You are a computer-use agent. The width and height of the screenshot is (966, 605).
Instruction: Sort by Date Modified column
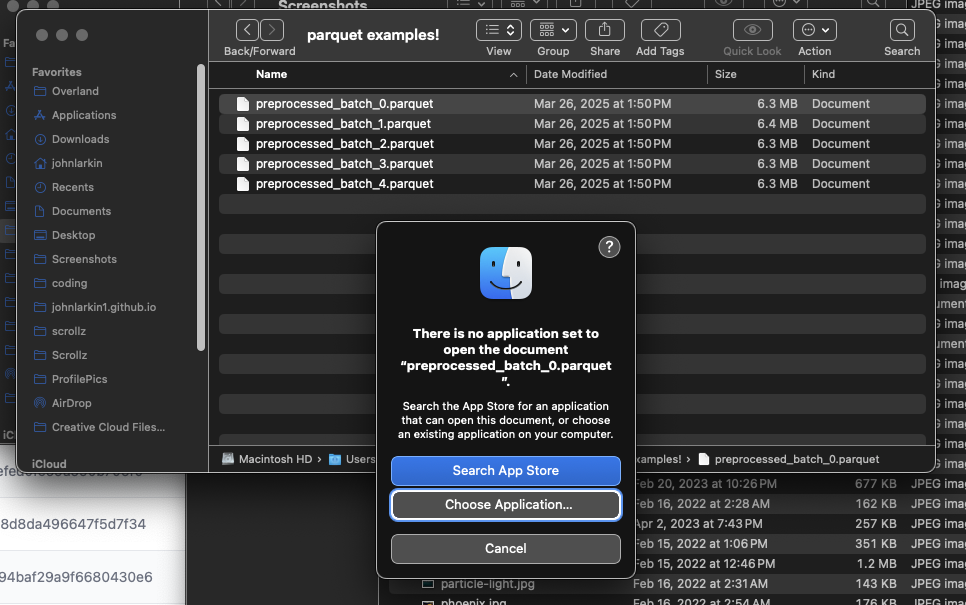point(570,74)
